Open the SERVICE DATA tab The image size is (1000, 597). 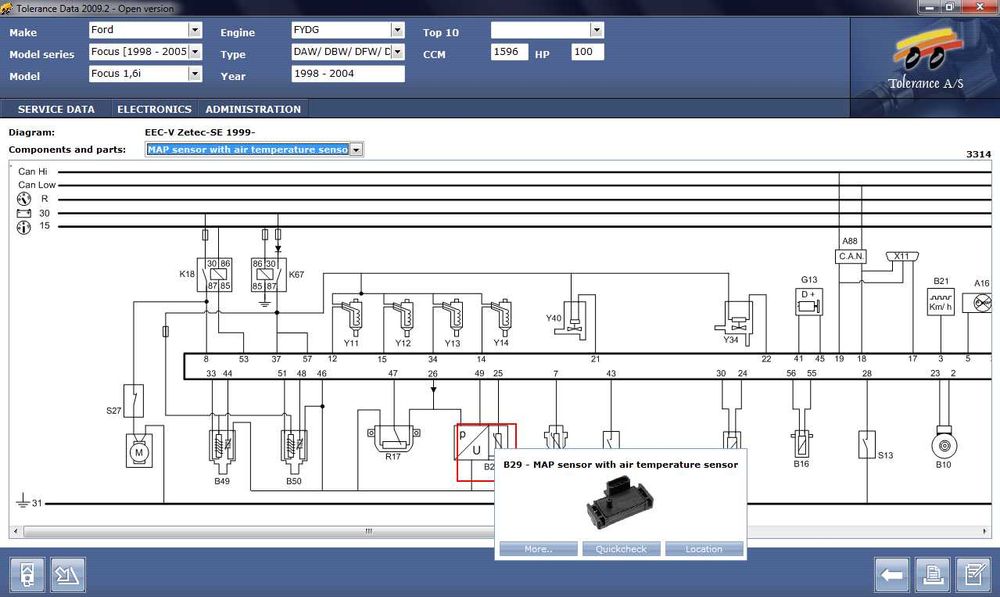(56, 109)
